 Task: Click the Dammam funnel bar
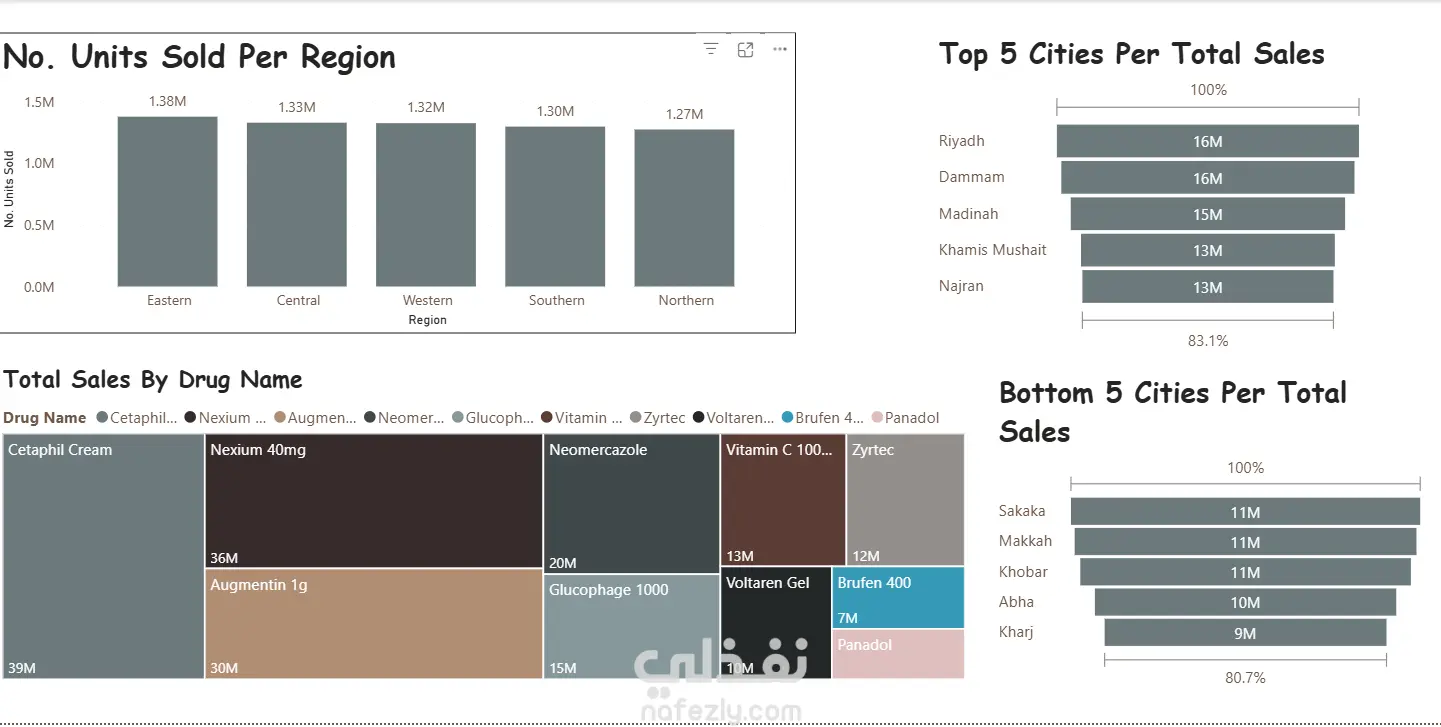pos(1208,178)
